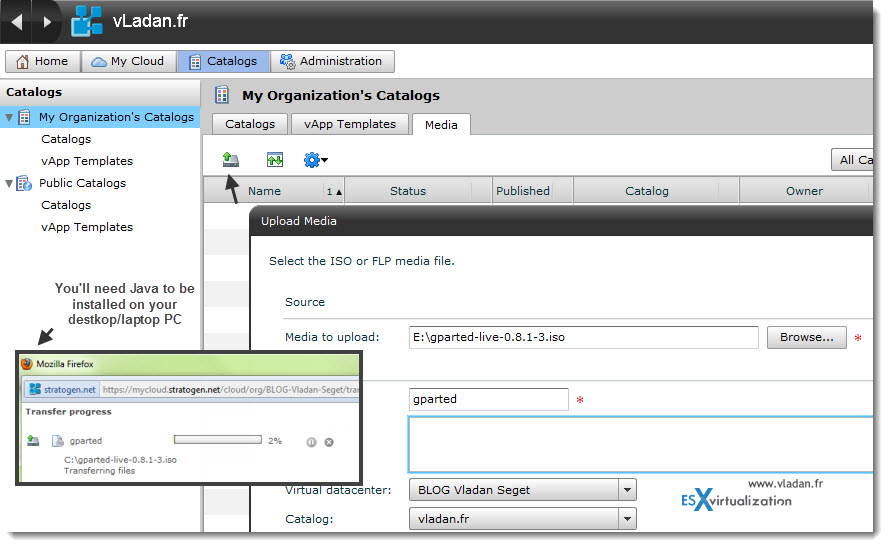Click the My Cloud tab cloud icon
Screen dimensions: 888x547
point(99,62)
